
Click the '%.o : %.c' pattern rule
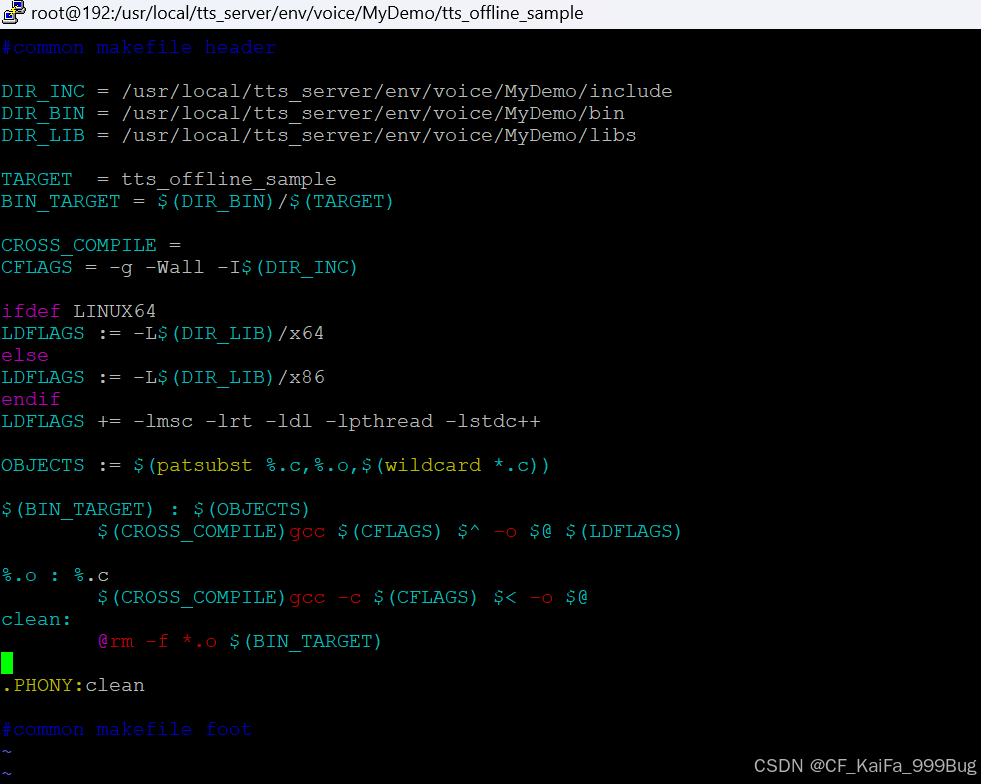(55, 576)
